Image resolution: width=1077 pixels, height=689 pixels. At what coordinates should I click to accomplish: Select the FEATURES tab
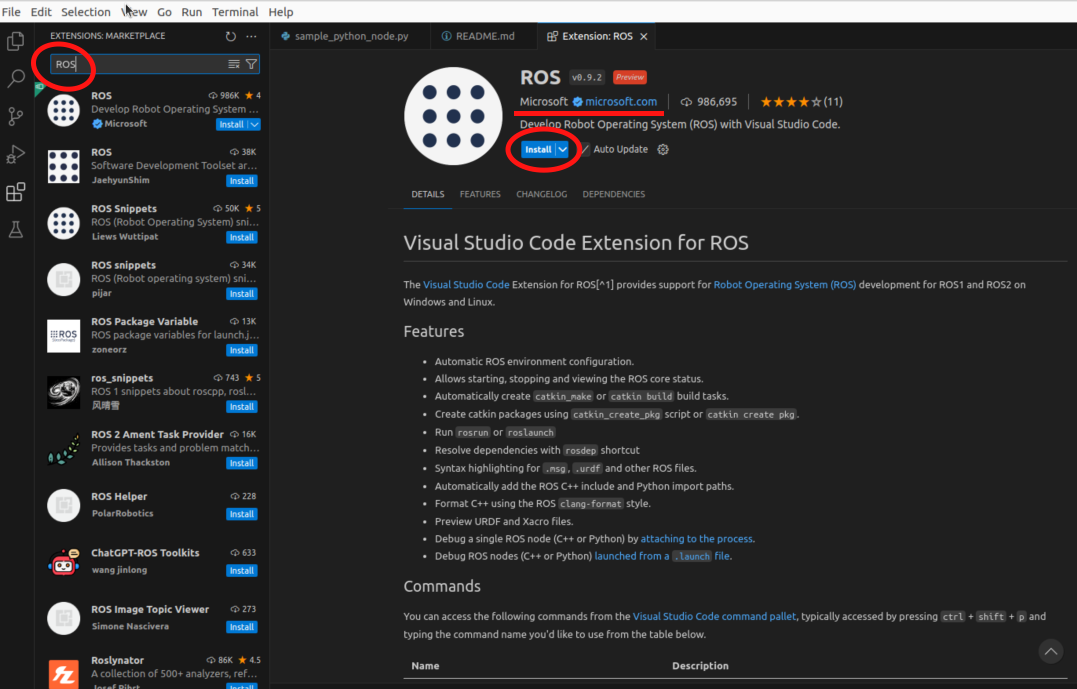point(480,194)
